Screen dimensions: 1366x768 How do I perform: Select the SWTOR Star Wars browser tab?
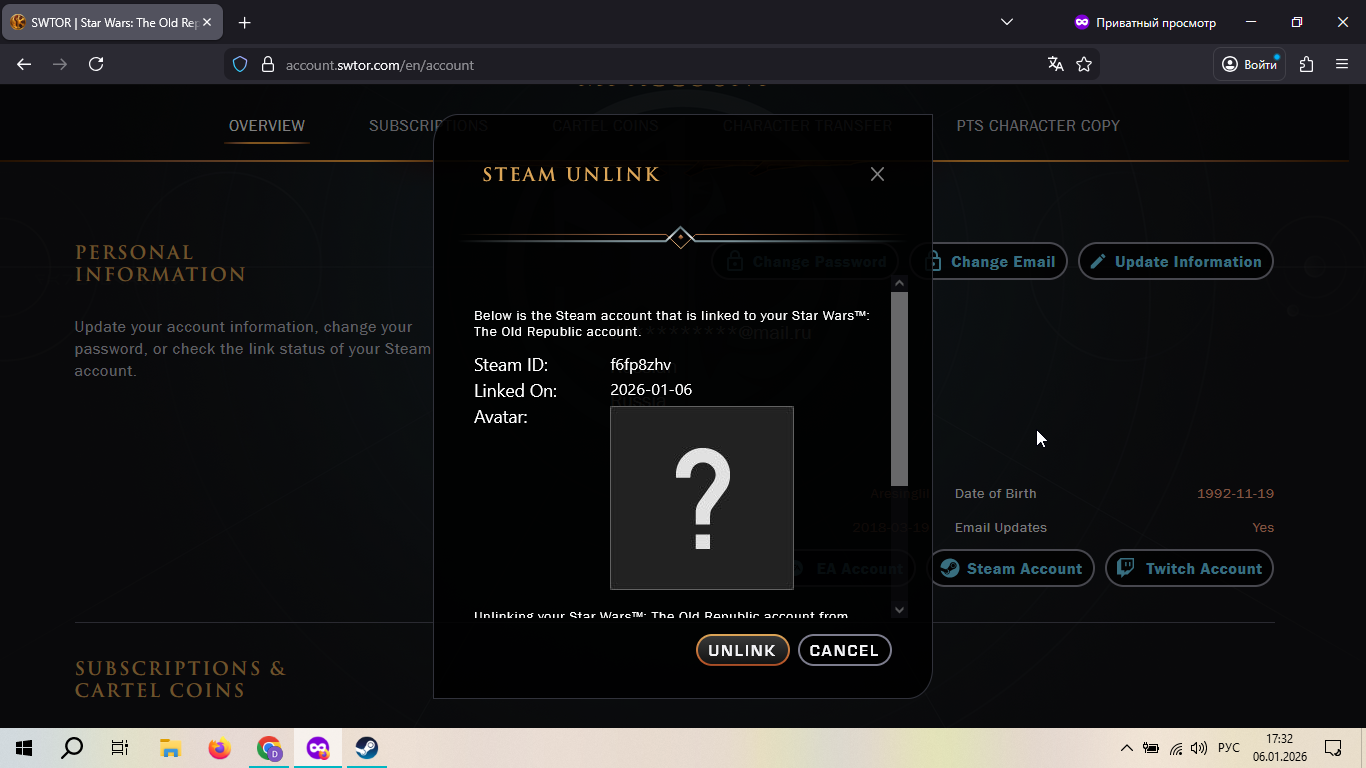point(112,22)
